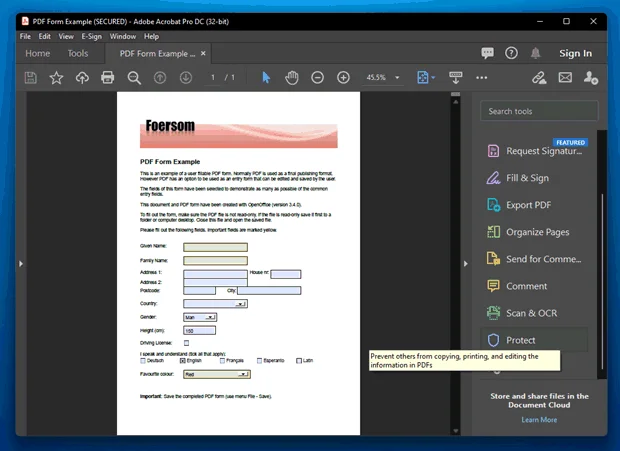Click the share link icon
Image resolution: width=620 pixels, height=451 pixels.
tap(539, 77)
